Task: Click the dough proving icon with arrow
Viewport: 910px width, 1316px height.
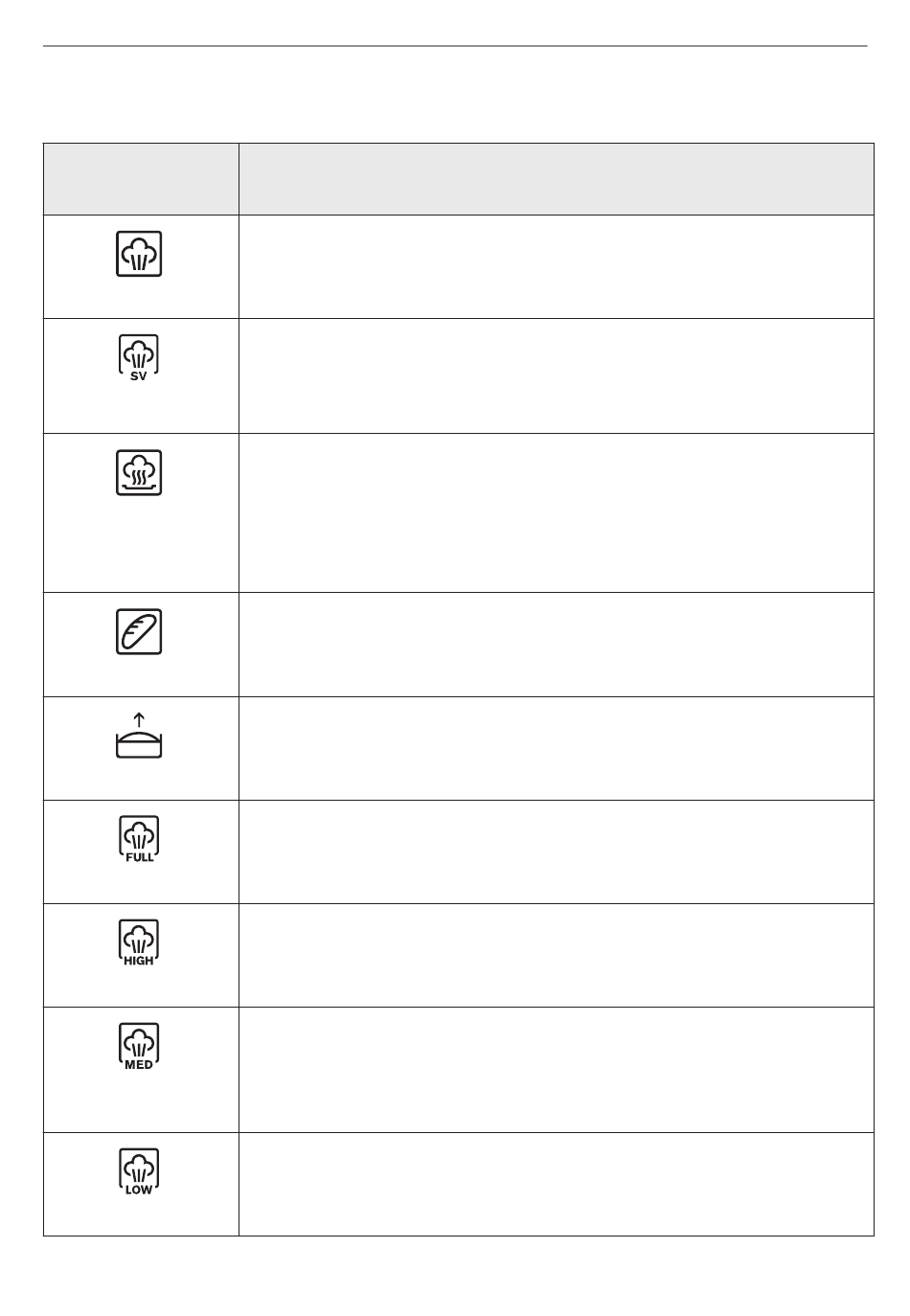Action: (139, 736)
